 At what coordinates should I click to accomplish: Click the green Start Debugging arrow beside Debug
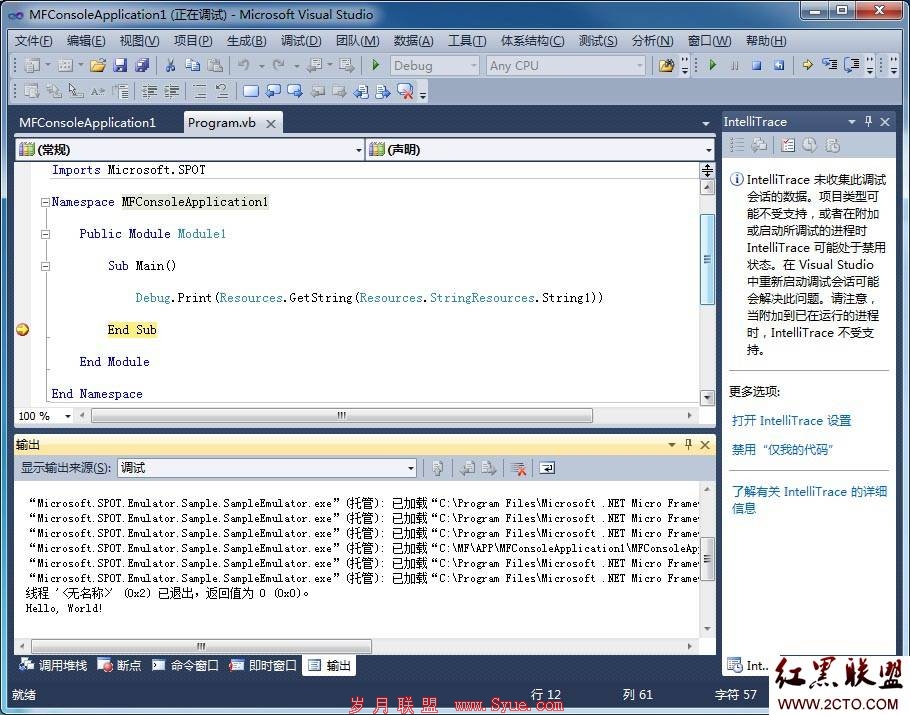(375, 65)
